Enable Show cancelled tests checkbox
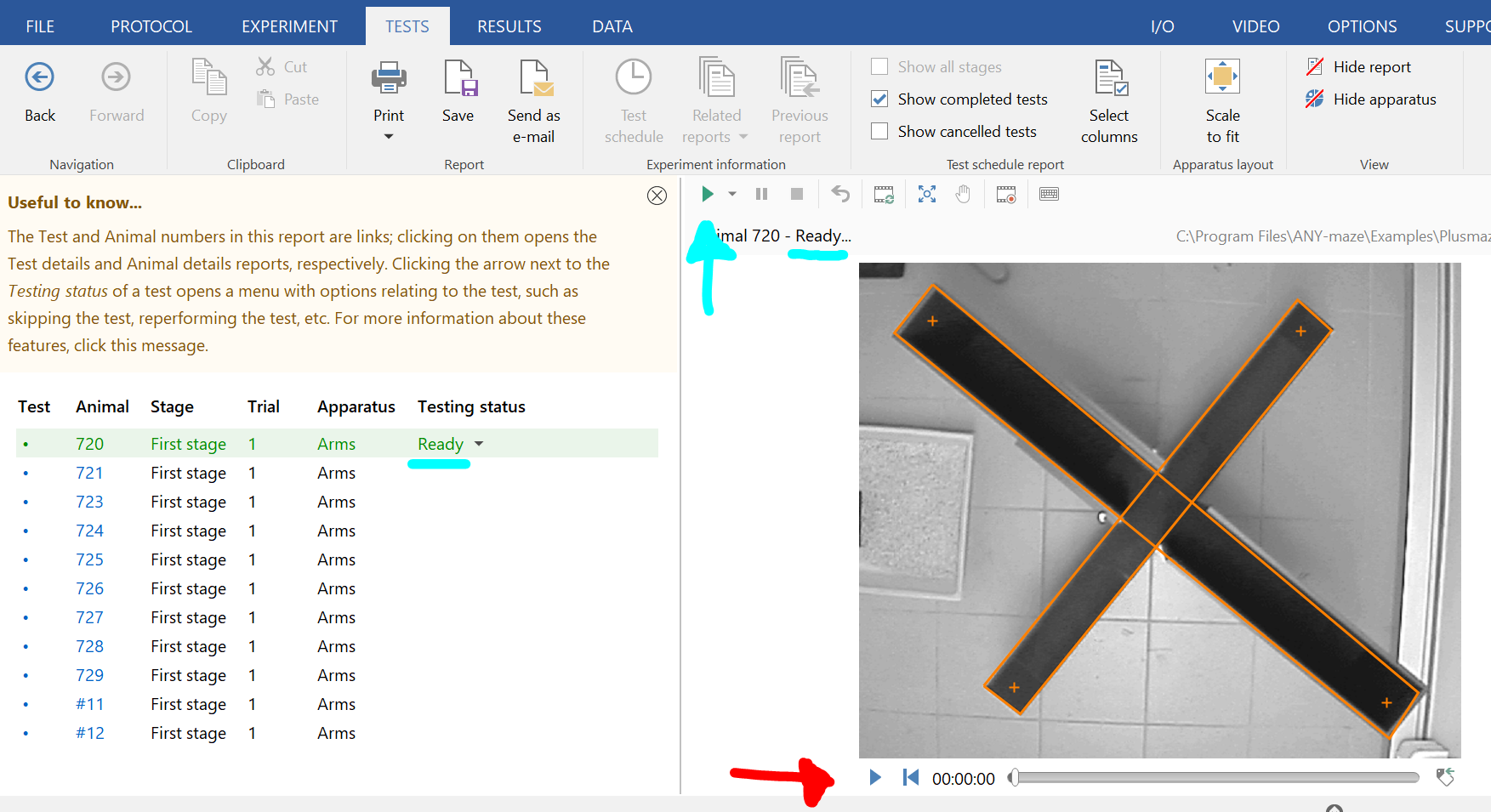 [880, 132]
